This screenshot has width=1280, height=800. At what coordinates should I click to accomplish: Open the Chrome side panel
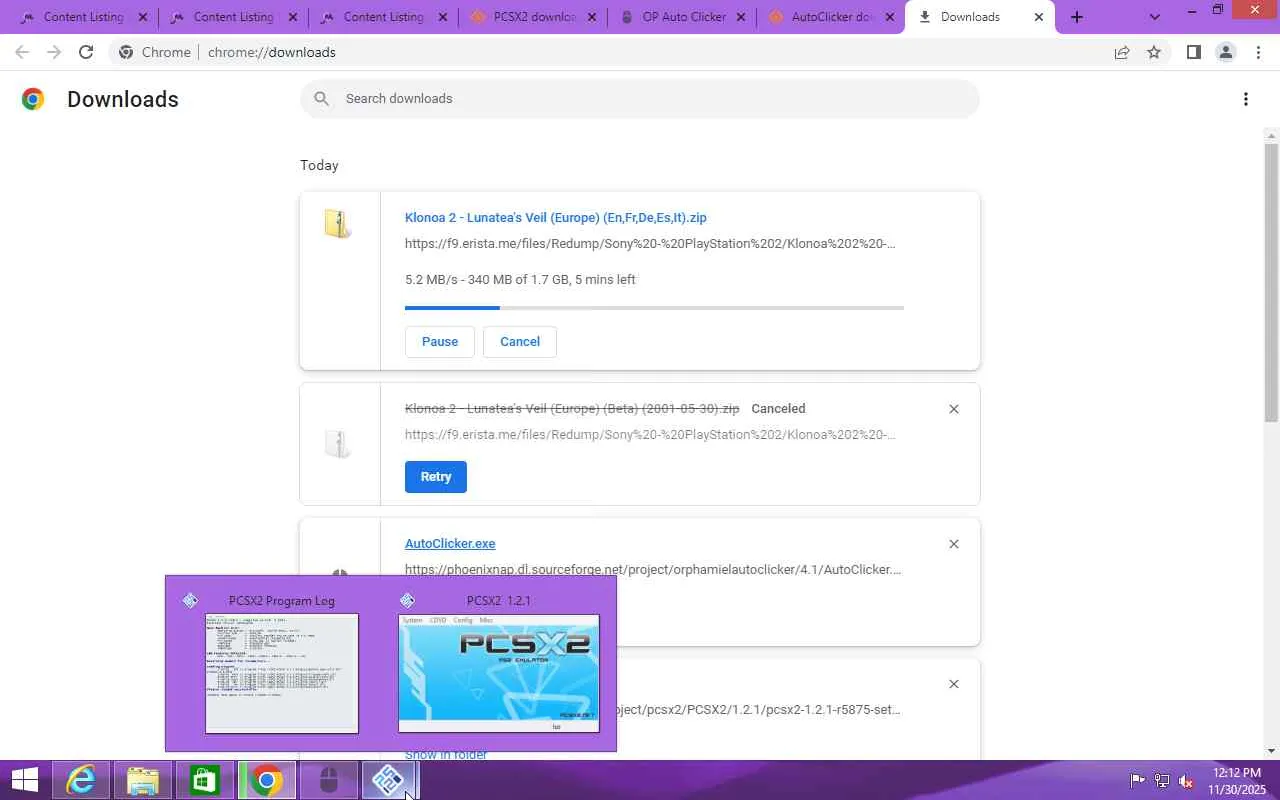click(1193, 52)
